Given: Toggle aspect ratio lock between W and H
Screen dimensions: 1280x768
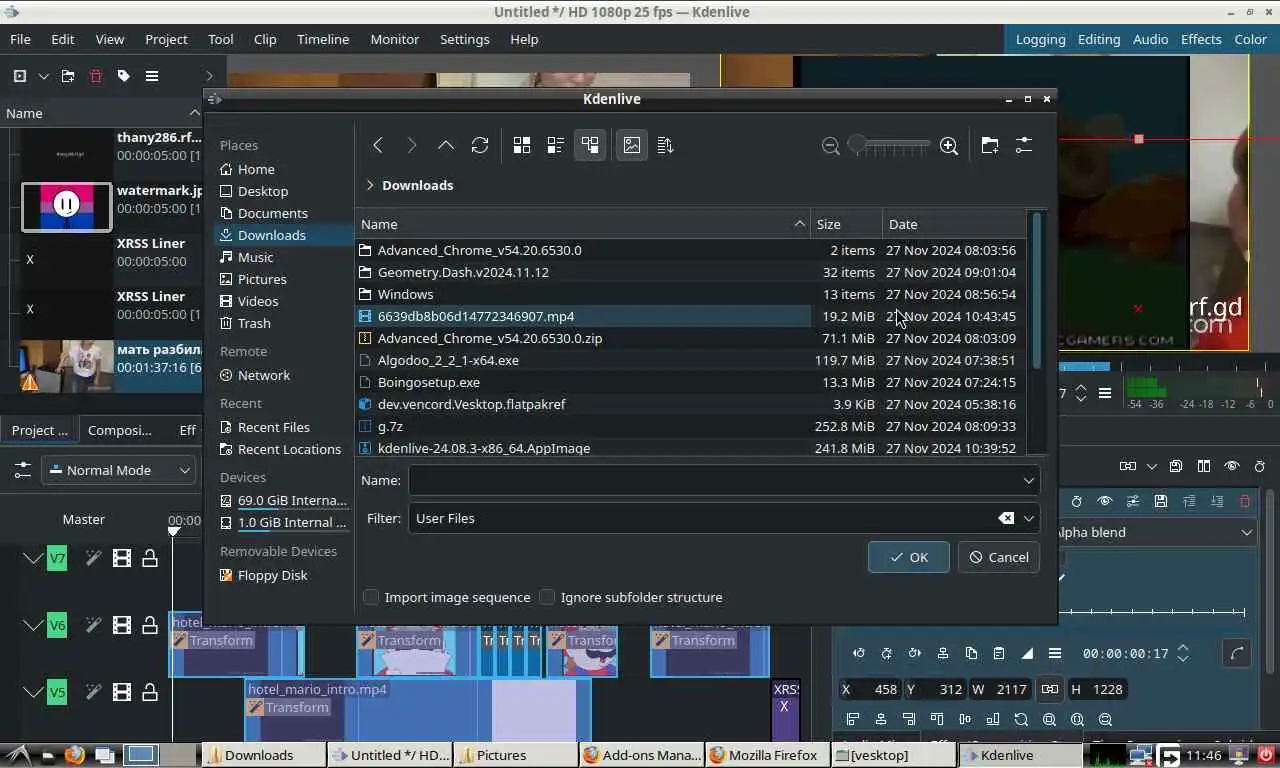Looking at the screenshot, I should tap(1049, 689).
